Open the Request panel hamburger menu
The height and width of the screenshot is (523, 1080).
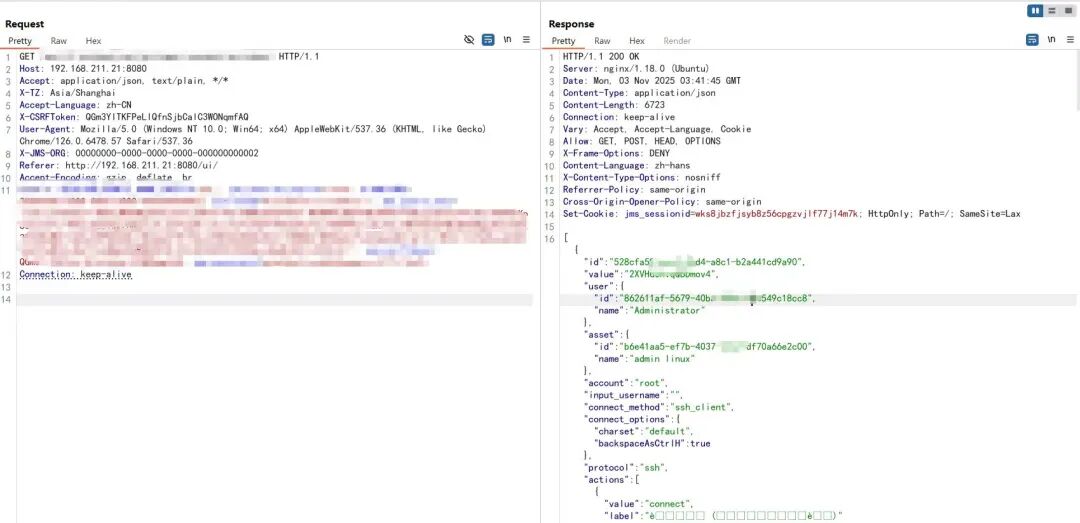pos(526,40)
